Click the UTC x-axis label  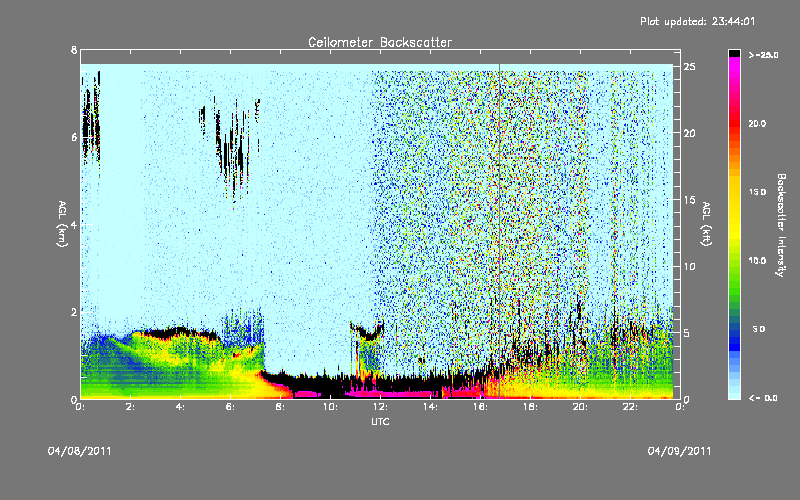pyautogui.click(x=380, y=421)
